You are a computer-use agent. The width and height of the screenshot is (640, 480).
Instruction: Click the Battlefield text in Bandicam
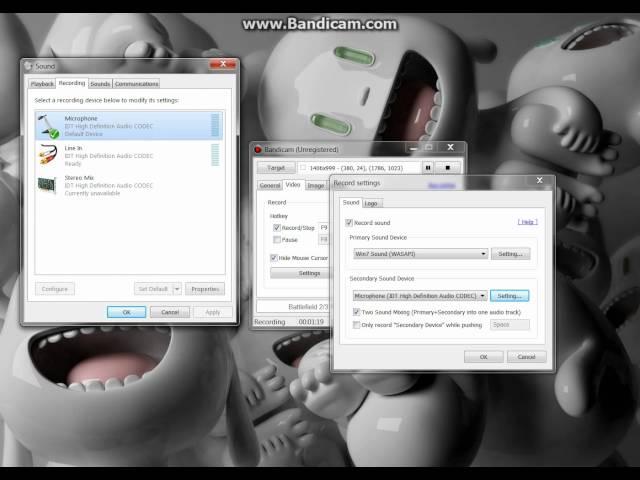point(308,307)
